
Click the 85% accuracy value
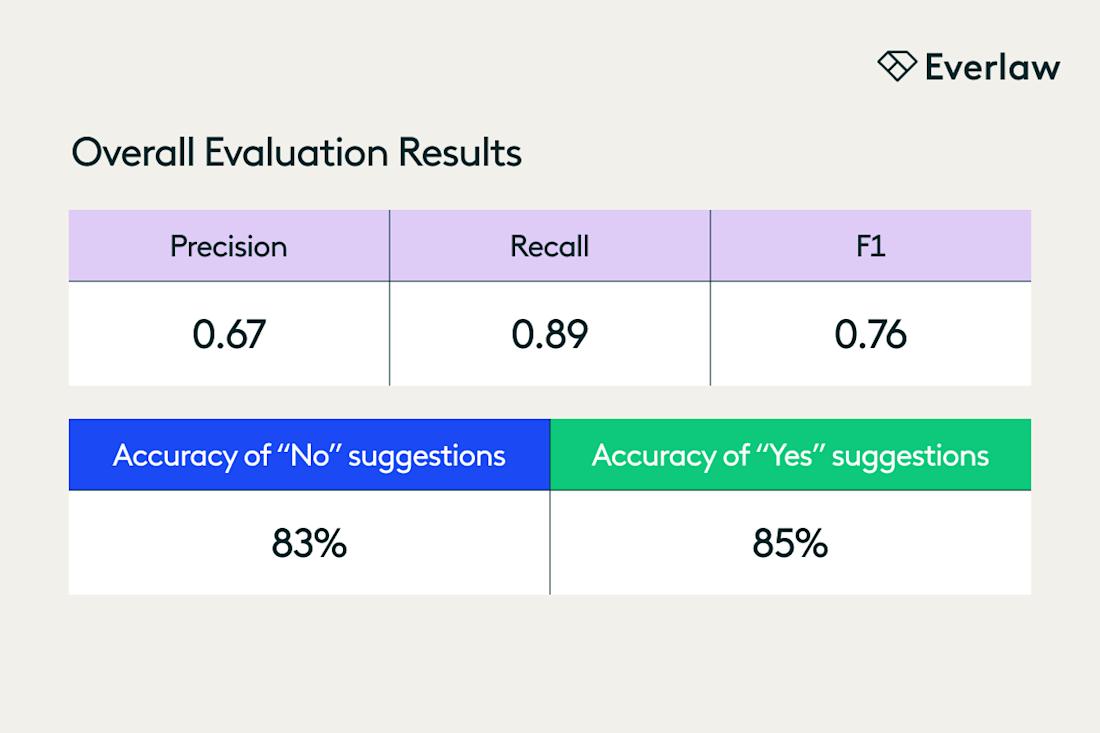(x=790, y=543)
